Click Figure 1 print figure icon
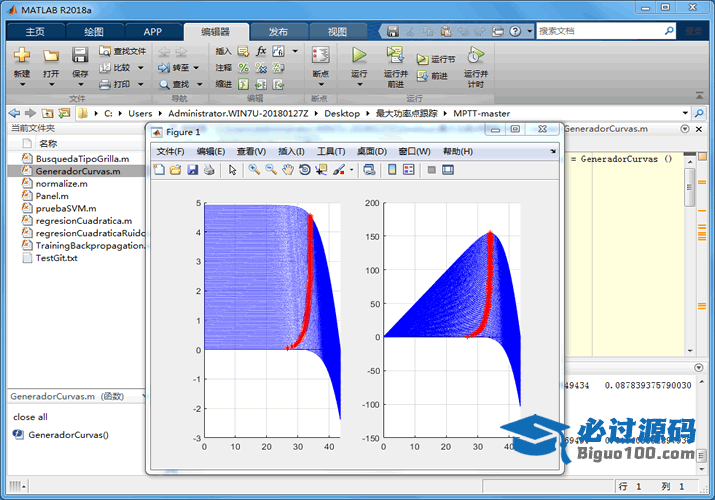715x500 pixels. (x=209, y=170)
